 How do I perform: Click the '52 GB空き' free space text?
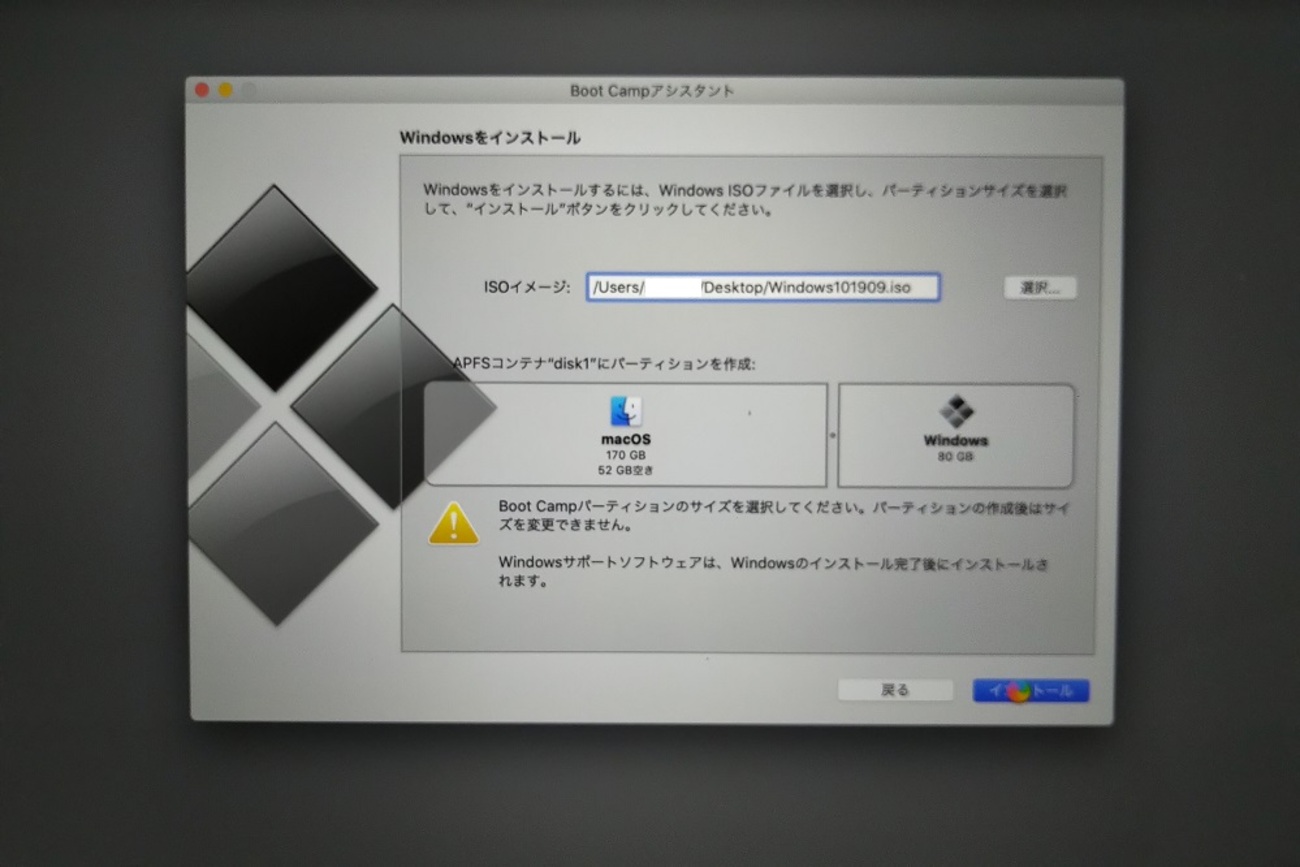coord(626,470)
